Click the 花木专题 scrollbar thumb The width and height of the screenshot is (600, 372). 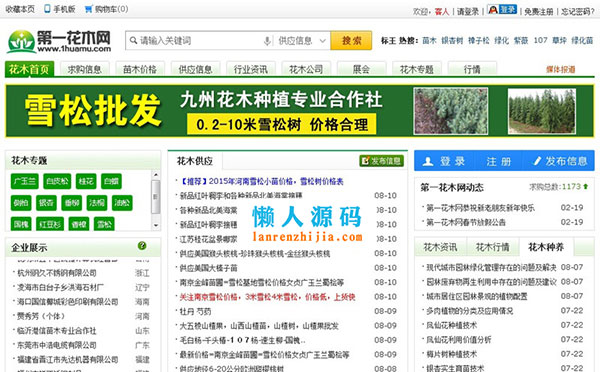(156, 197)
